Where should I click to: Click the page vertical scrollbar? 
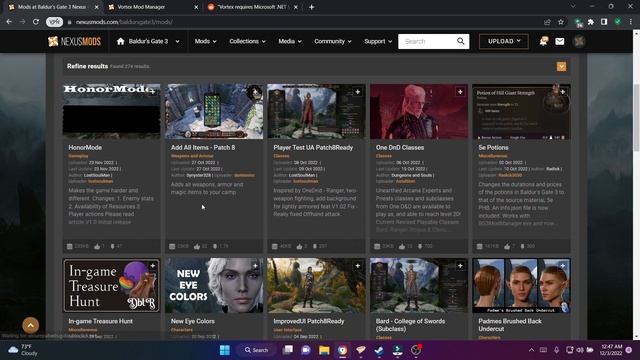click(636, 118)
